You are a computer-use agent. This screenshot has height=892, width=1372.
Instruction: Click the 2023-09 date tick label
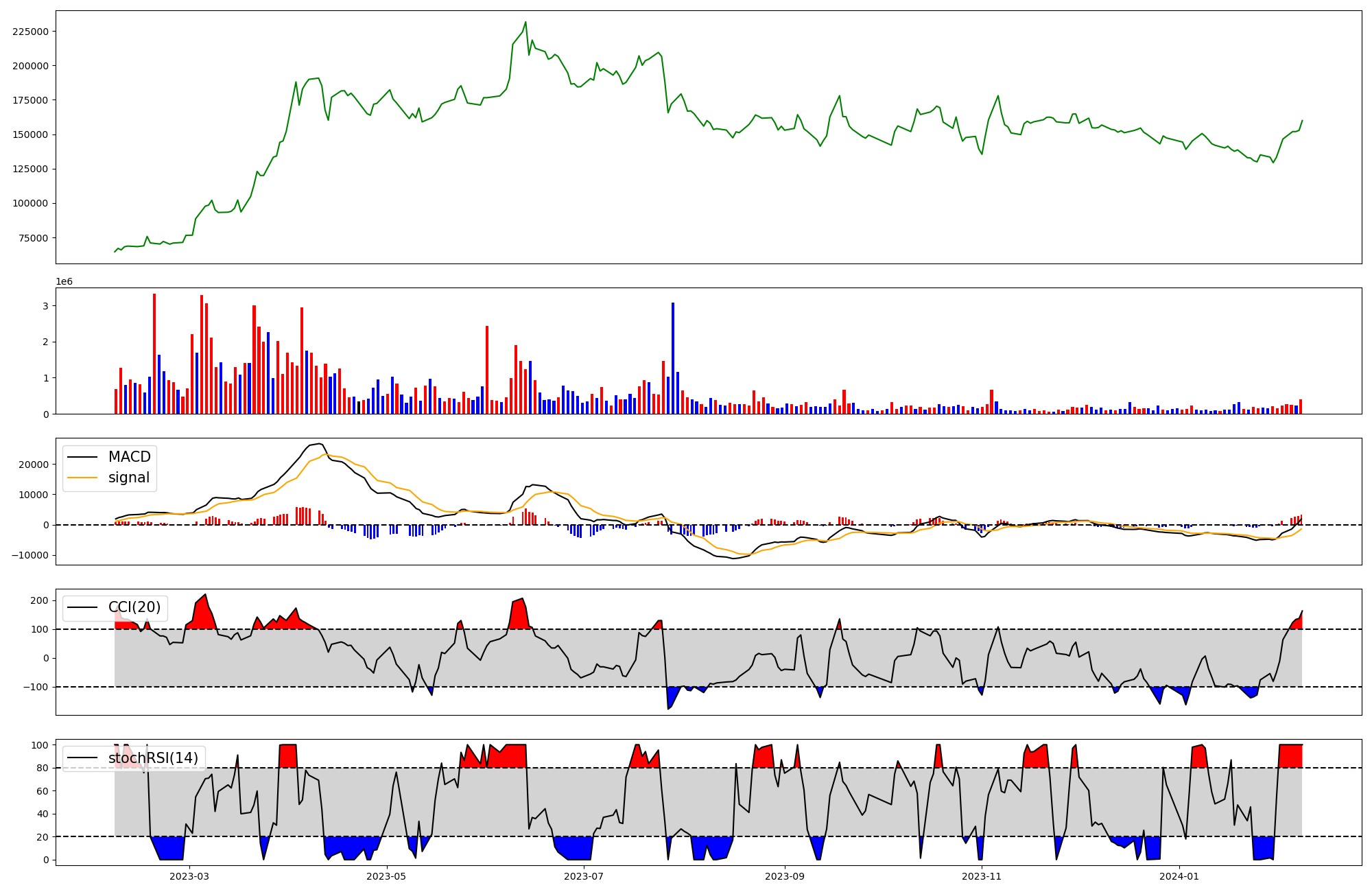click(x=785, y=876)
